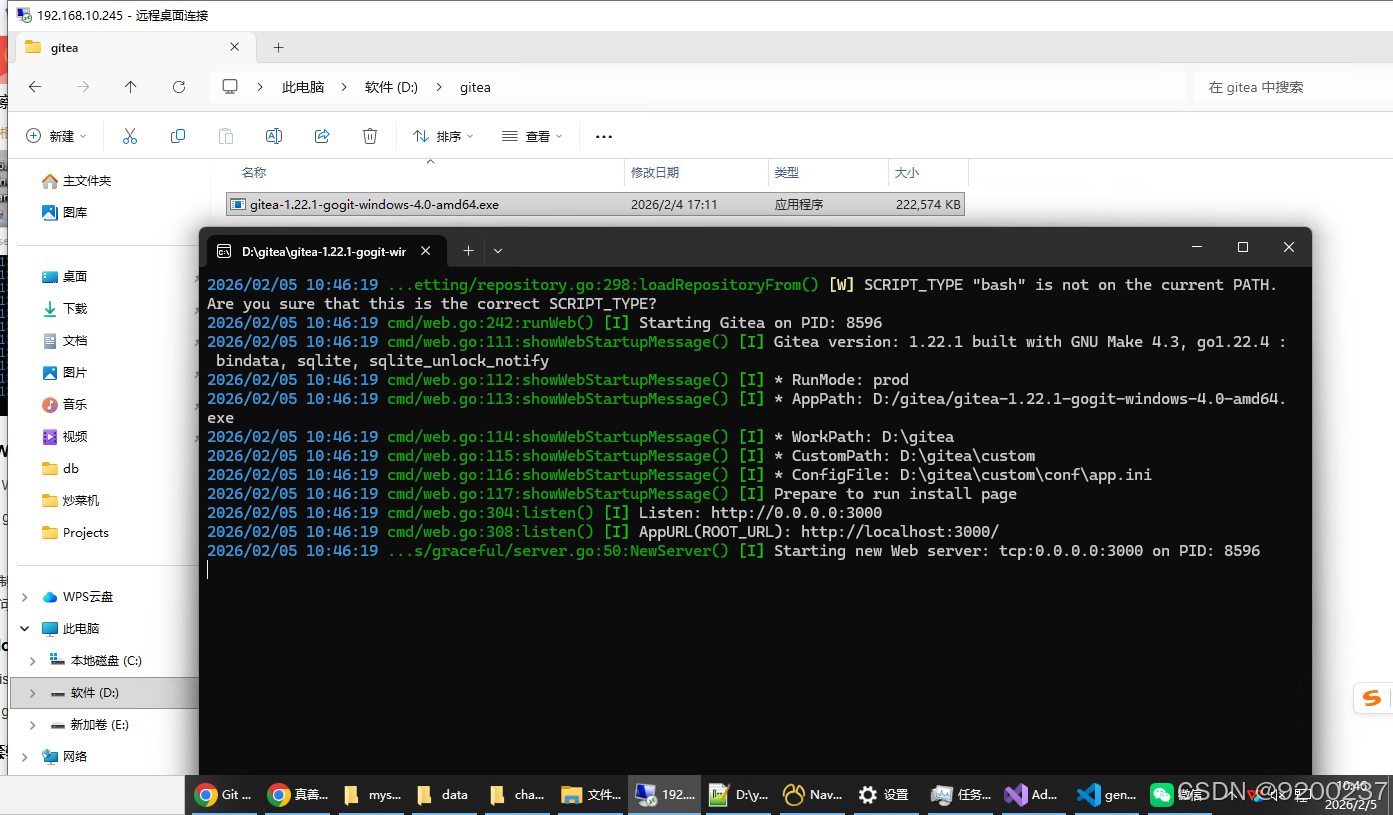
Task: Open a new terminal tab
Action: point(468,250)
